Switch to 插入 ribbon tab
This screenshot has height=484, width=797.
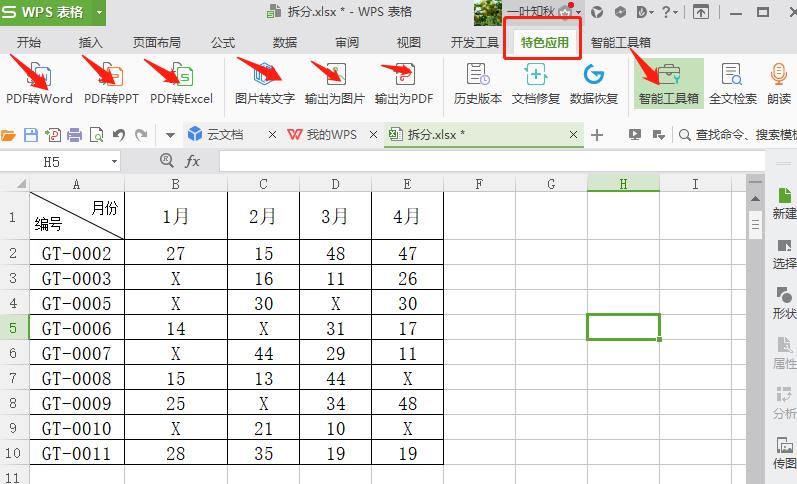pos(90,42)
